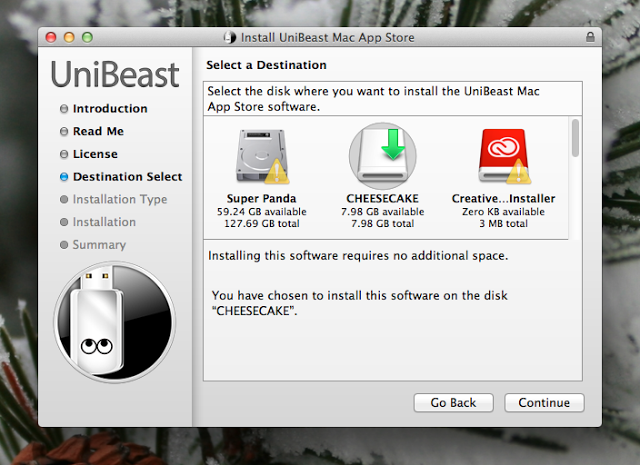Screen dimensions: 640x465
Task: Click the bullet beside Installation Type
Action: (x=64, y=199)
